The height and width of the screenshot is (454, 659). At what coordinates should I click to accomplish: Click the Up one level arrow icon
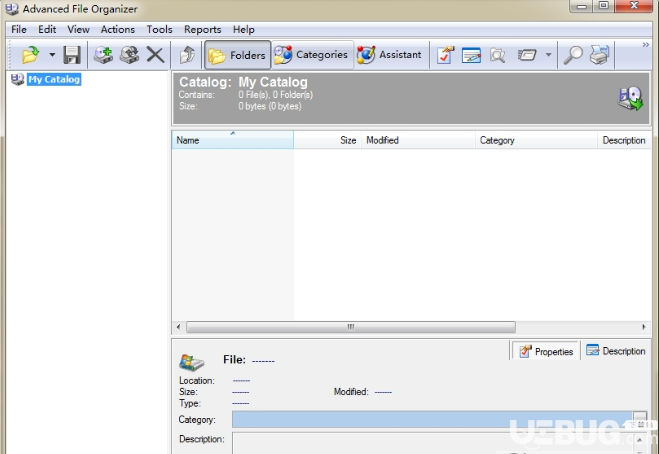click(x=187, y=55)
